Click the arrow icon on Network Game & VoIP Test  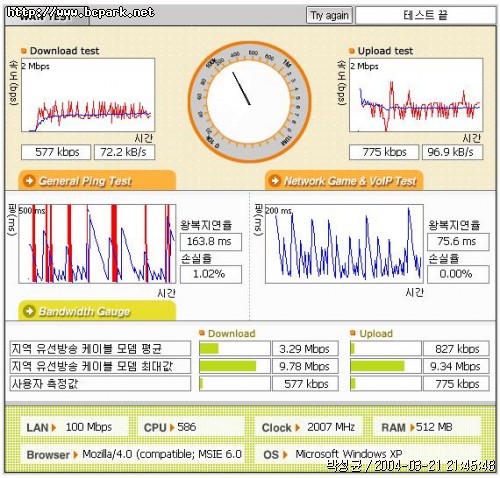275,181
